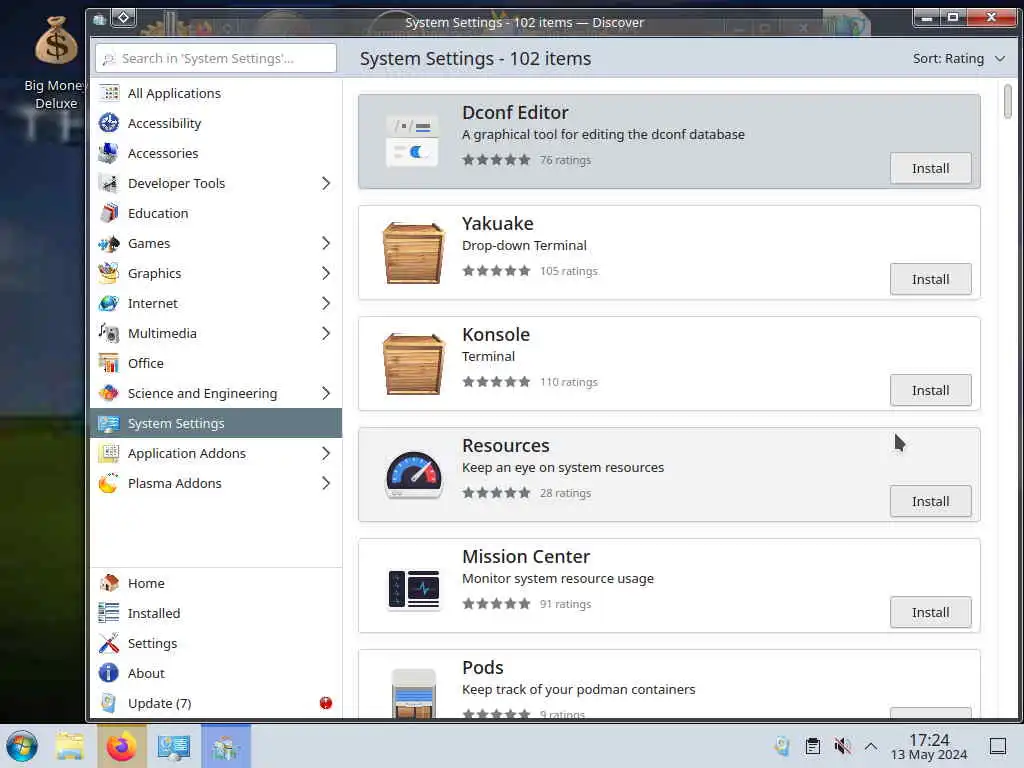1024x768 pixels.
Task: Click the Accessibility category icon
Action: 109,123
